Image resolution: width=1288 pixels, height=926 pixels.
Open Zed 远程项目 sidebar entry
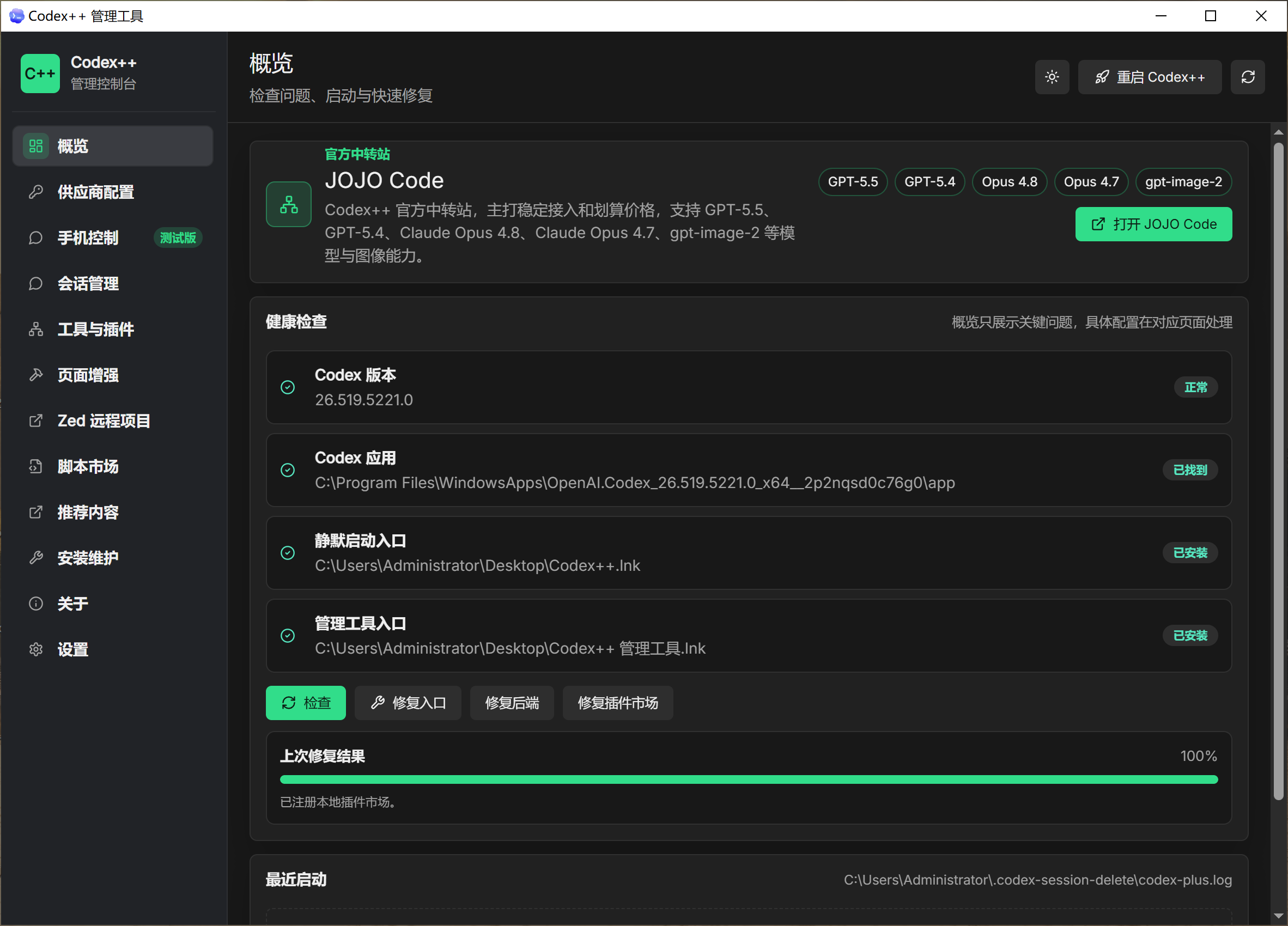tap(112, 421)
